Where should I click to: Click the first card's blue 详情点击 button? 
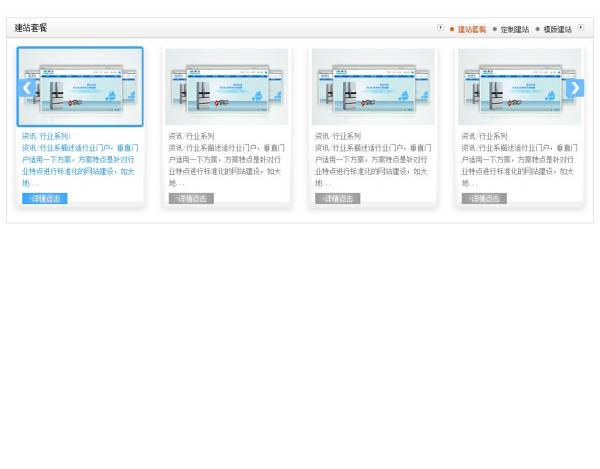44,198
